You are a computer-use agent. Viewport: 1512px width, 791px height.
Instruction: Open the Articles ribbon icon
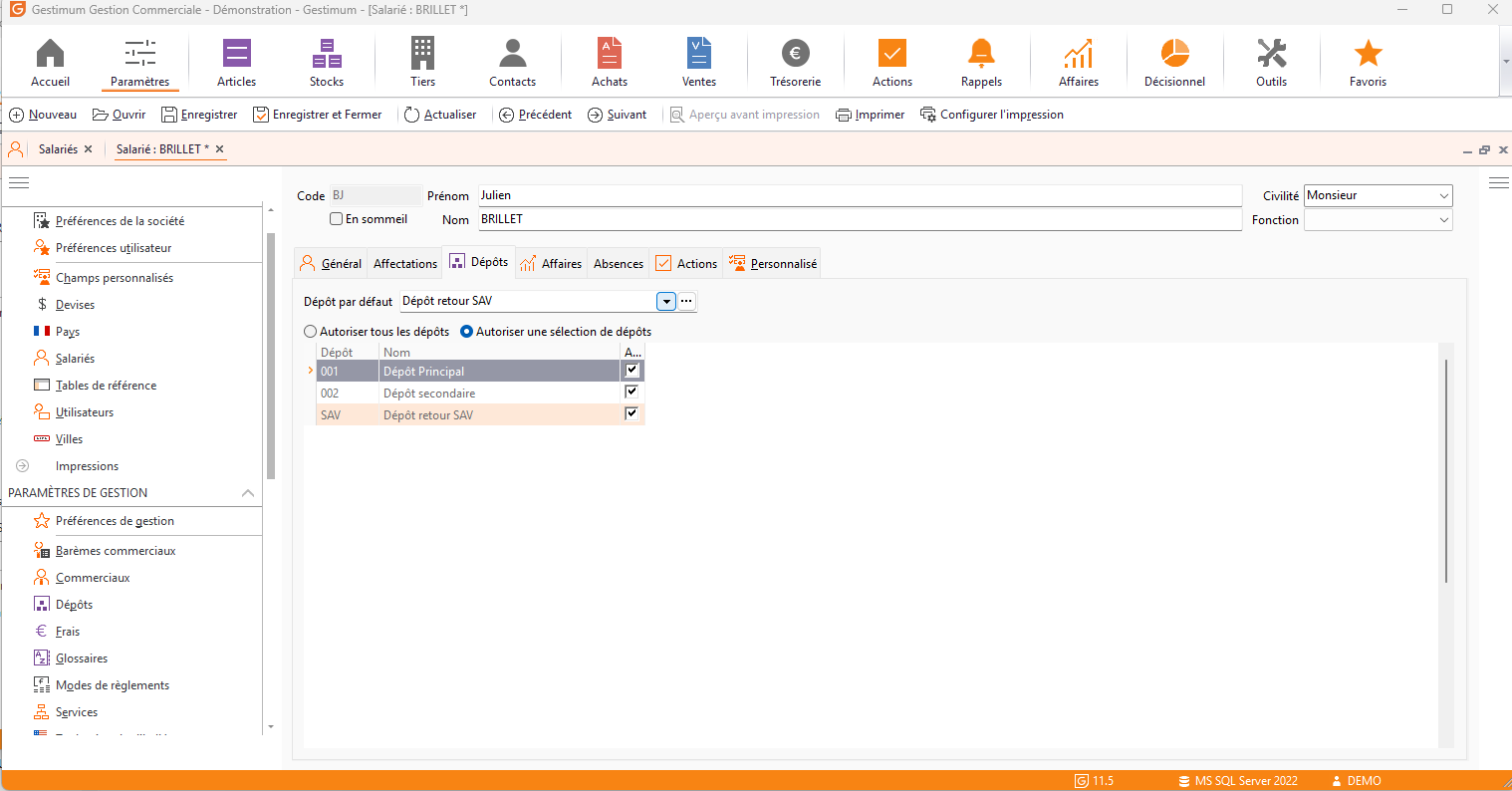point(237,62)
